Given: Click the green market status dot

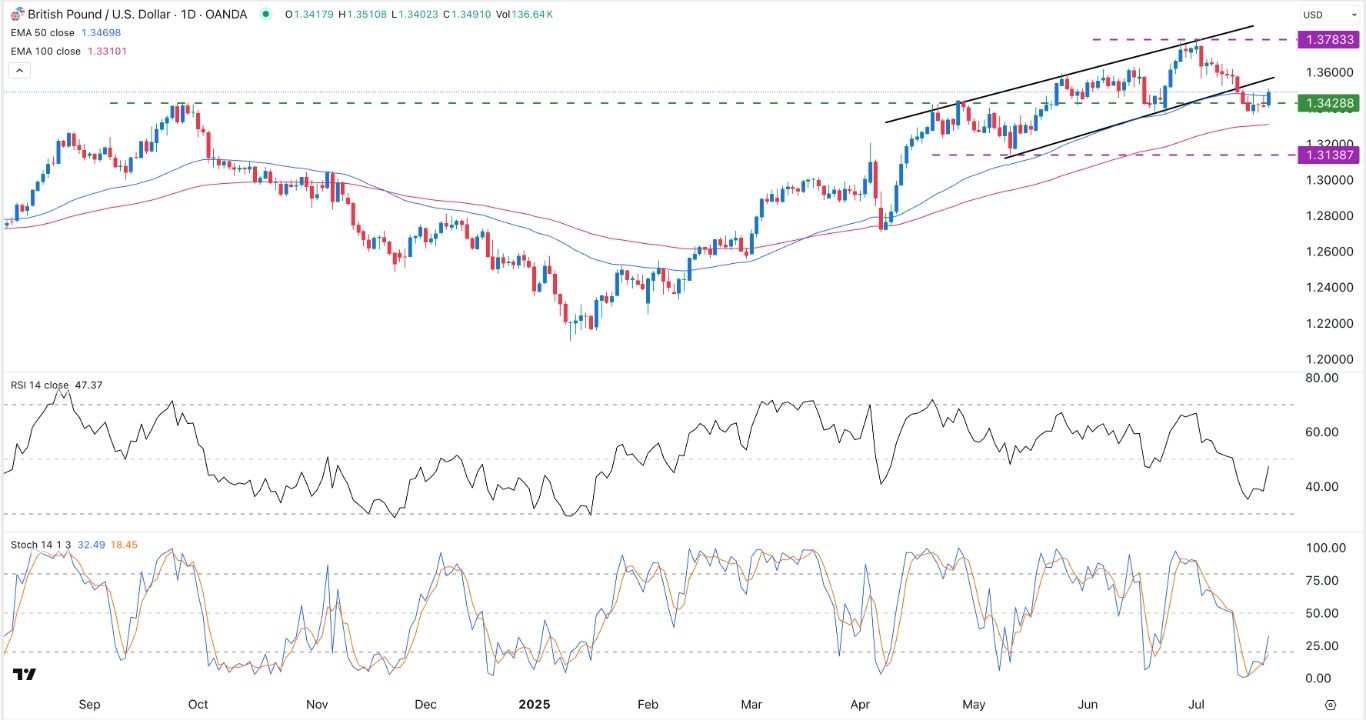Looking at the screenshot, I should [x=265, y=15].
